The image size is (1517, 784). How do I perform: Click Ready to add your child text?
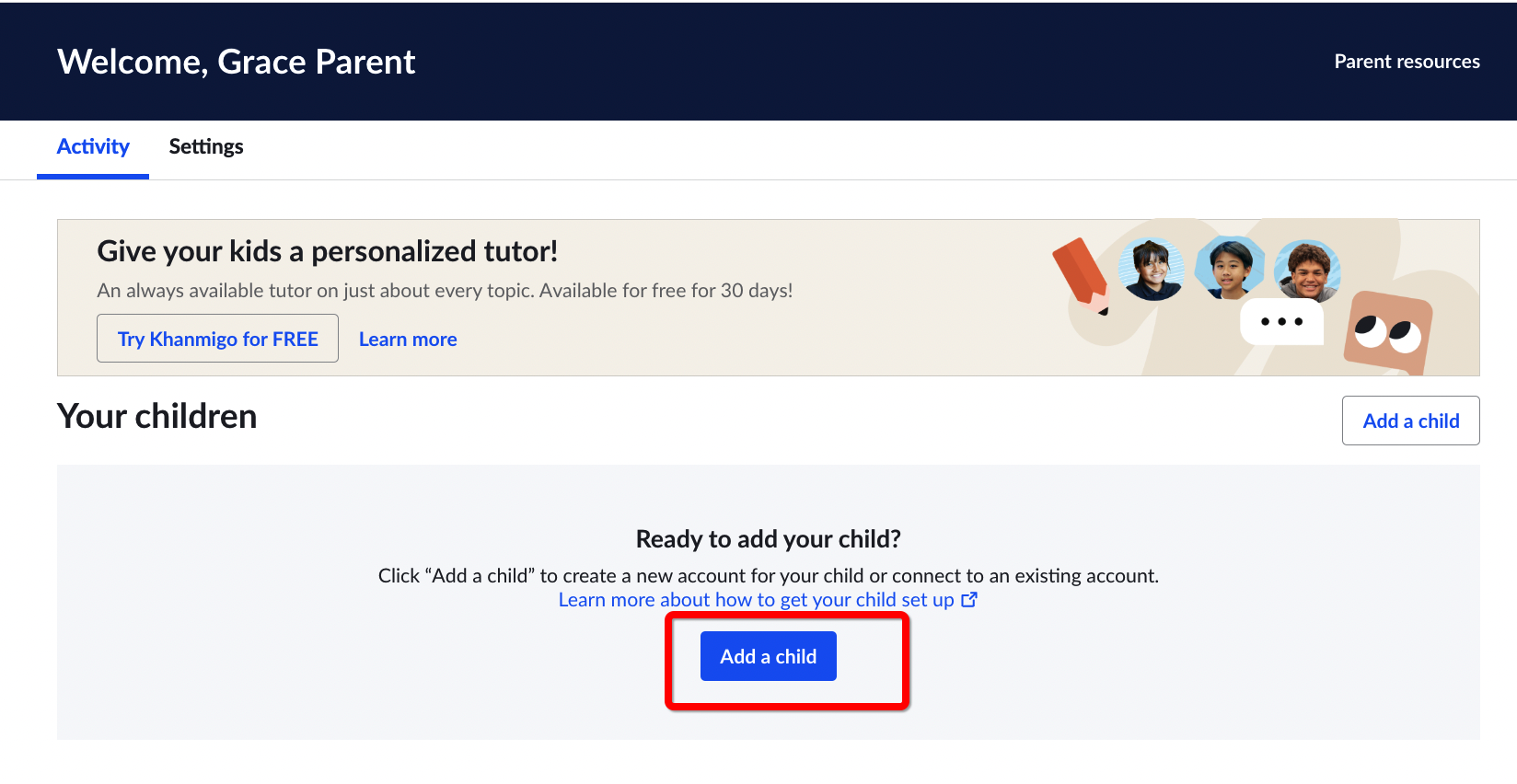(769, 539)
